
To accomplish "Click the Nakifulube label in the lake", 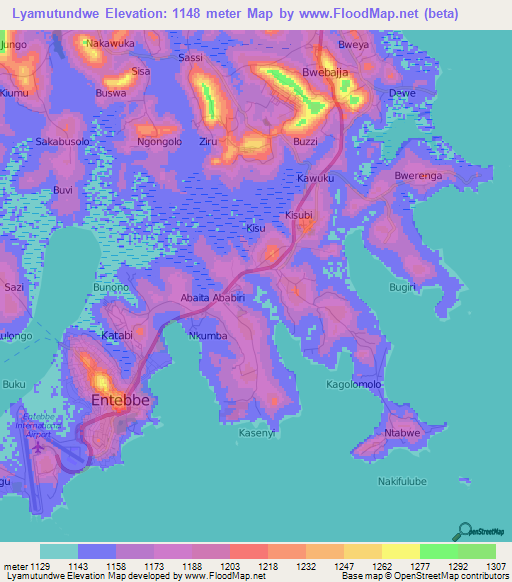I will point(402,482).
